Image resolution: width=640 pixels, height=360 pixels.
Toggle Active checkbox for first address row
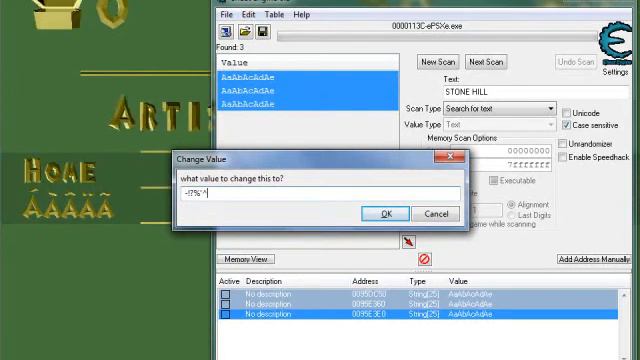pyautogui.click(x=225, y=294)
